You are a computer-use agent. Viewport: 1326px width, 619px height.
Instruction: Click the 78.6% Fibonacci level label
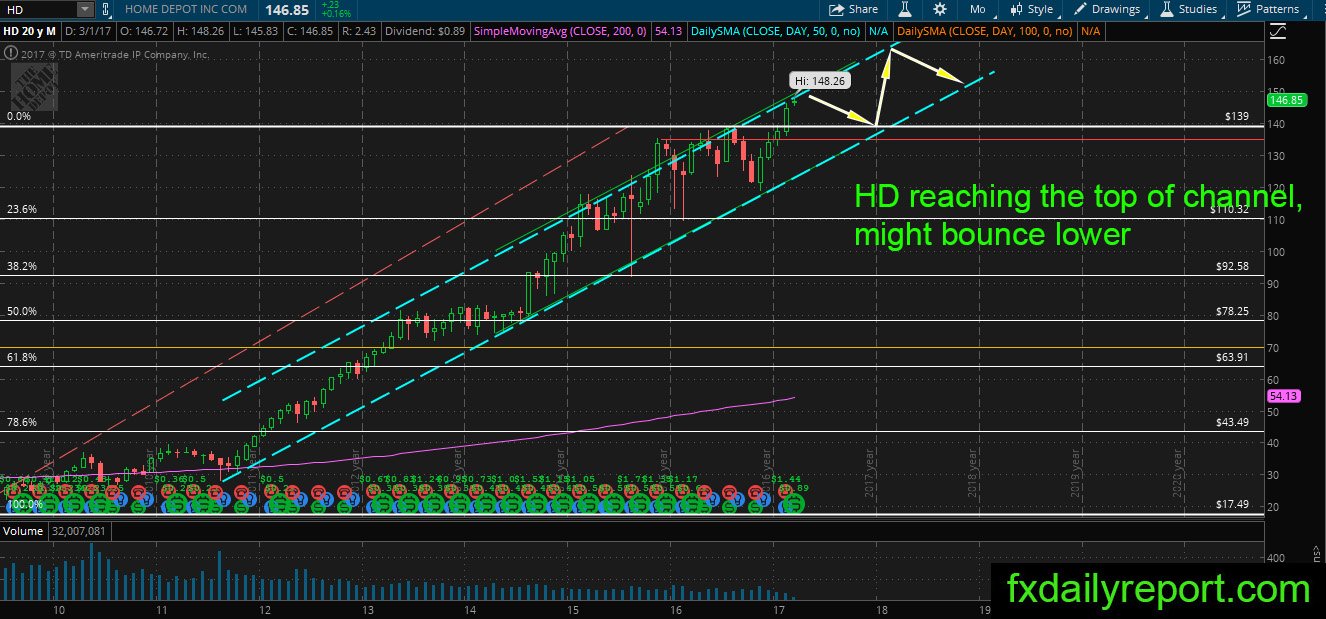click(x=21, y=423)
